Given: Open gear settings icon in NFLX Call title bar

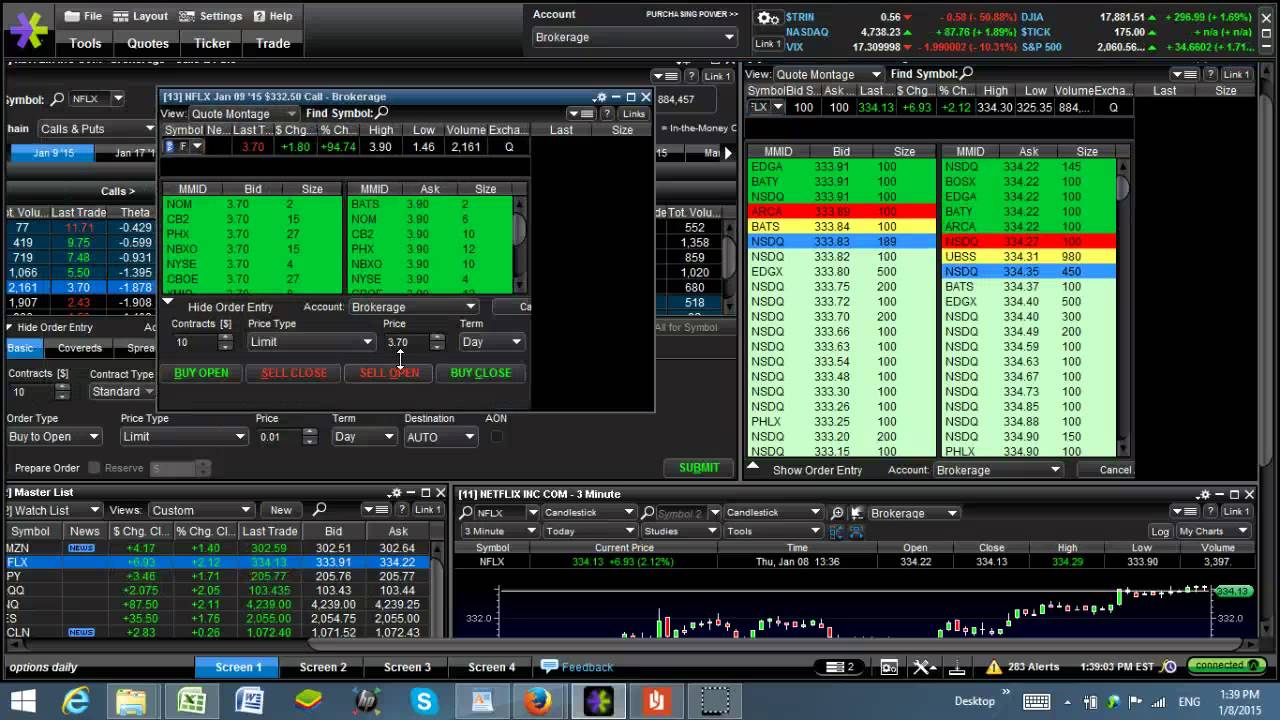Looking at the screenshot, I should [600, 97].
